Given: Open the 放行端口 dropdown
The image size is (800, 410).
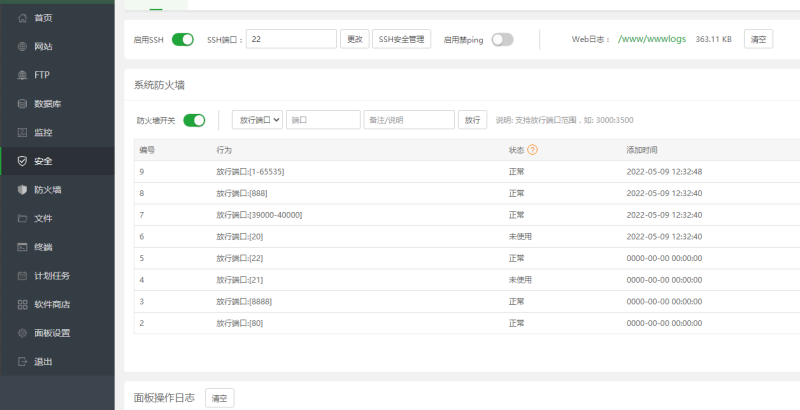Looking at the screenshot, I should (258, 120).
